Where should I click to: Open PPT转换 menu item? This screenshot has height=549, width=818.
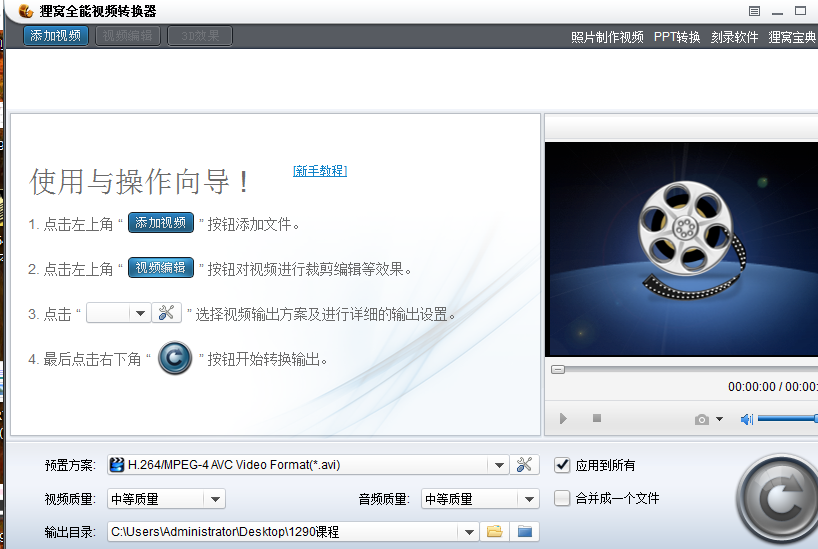pos(677,37)
